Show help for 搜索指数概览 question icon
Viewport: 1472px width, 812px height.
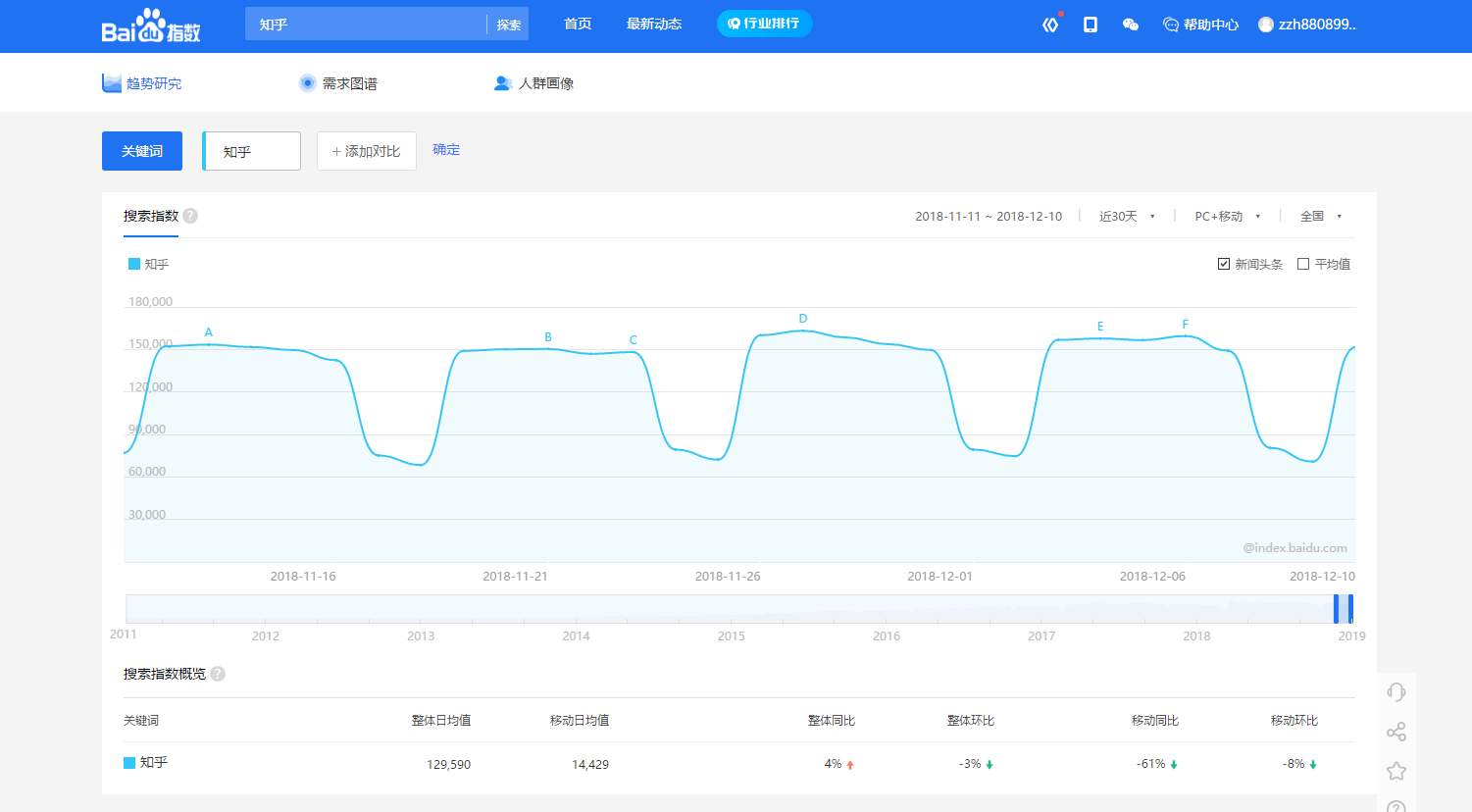pos(218,674)
